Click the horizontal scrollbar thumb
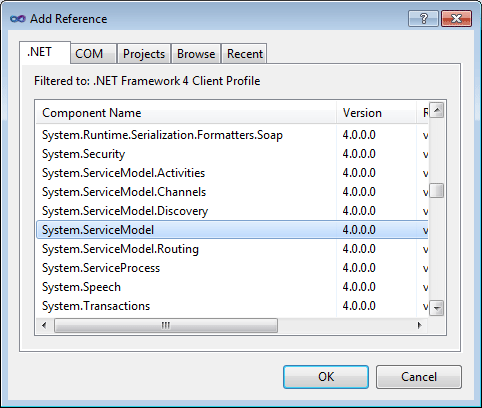 point(166,325)
